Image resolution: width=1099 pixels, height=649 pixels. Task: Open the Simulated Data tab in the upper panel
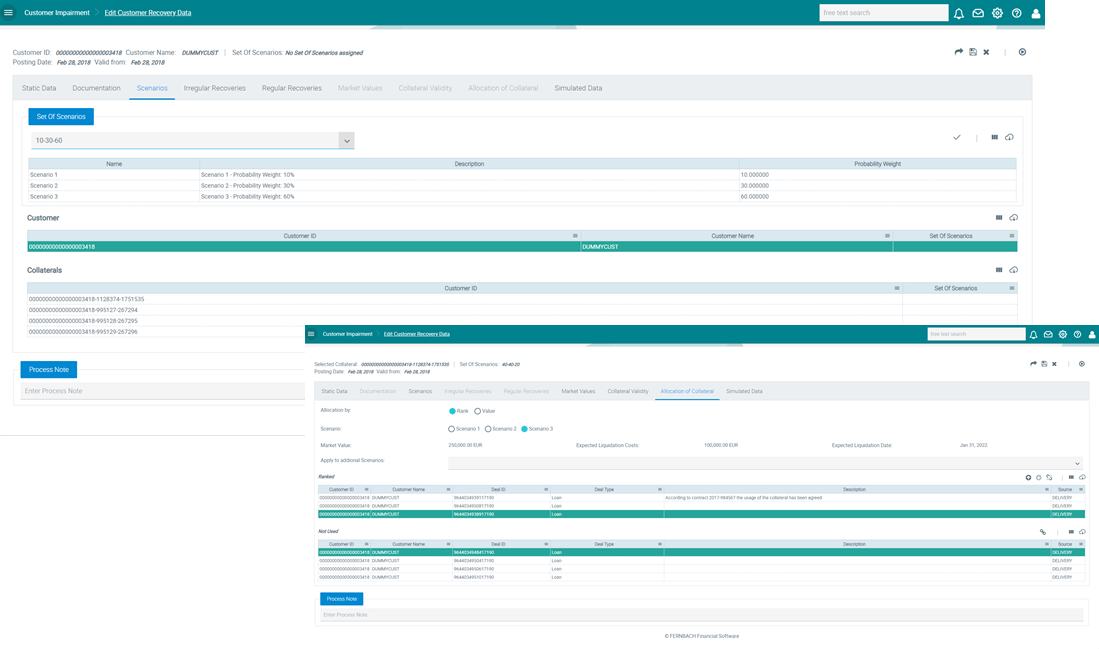(x=578, y=88)
